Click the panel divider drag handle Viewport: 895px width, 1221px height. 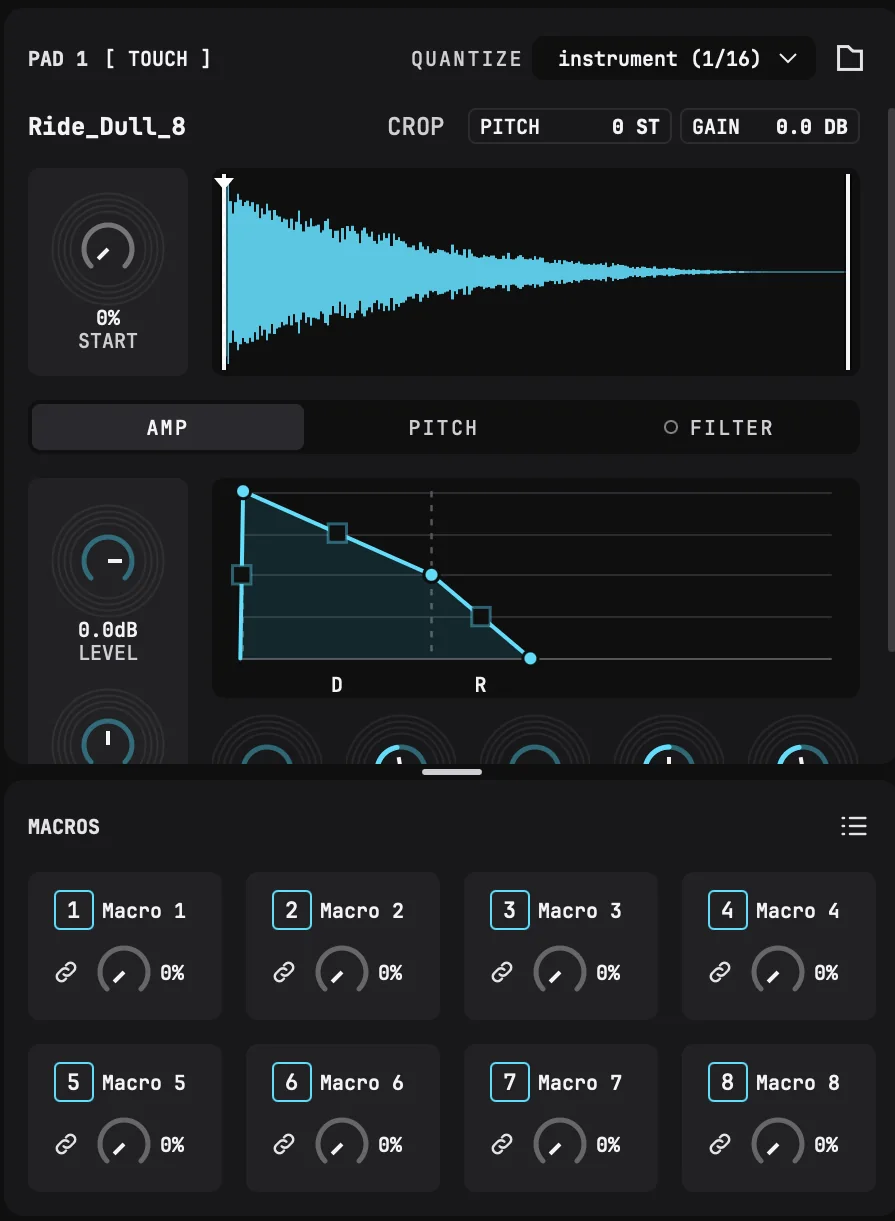click(452, 772)
